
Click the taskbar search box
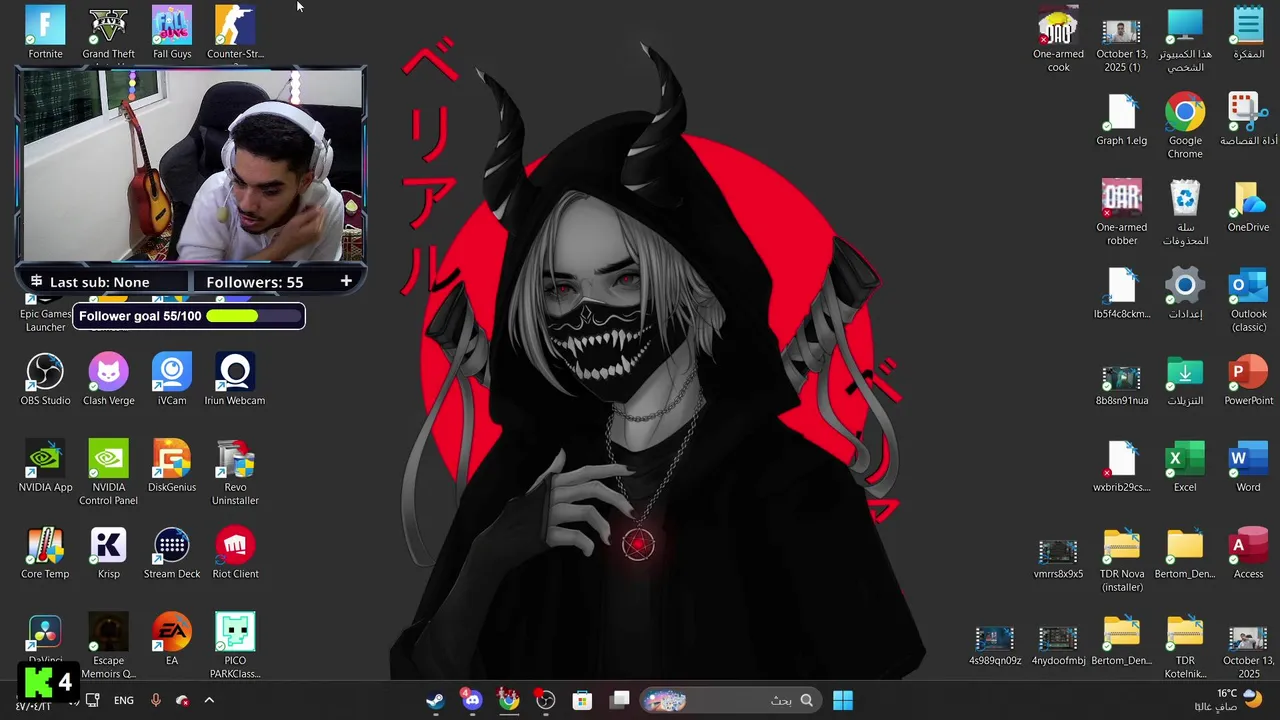[731, 700]
